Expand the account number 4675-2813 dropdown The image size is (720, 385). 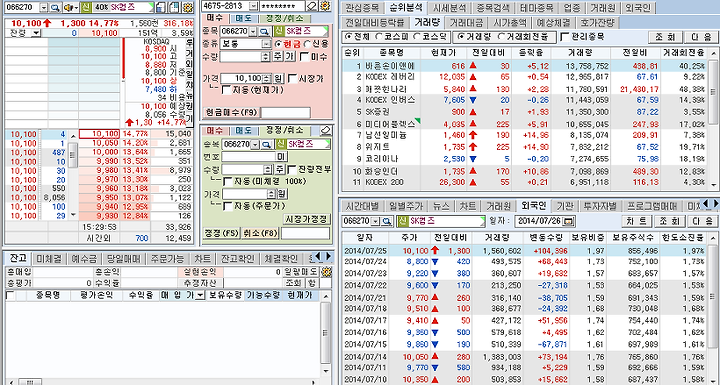(x=253, y=6)
